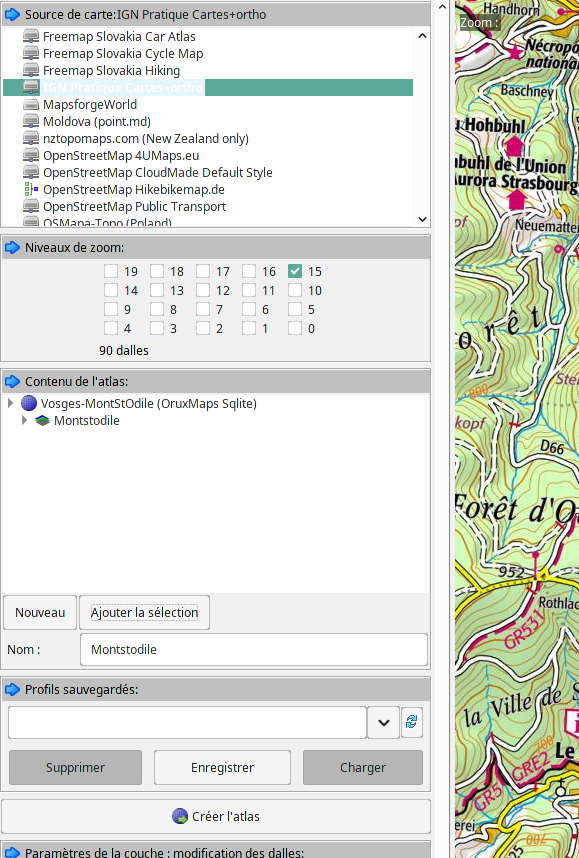Expand the Montstodile layer tree node
Image resolution: width=579 pixels, height=858 pixels.
[24, 420]
